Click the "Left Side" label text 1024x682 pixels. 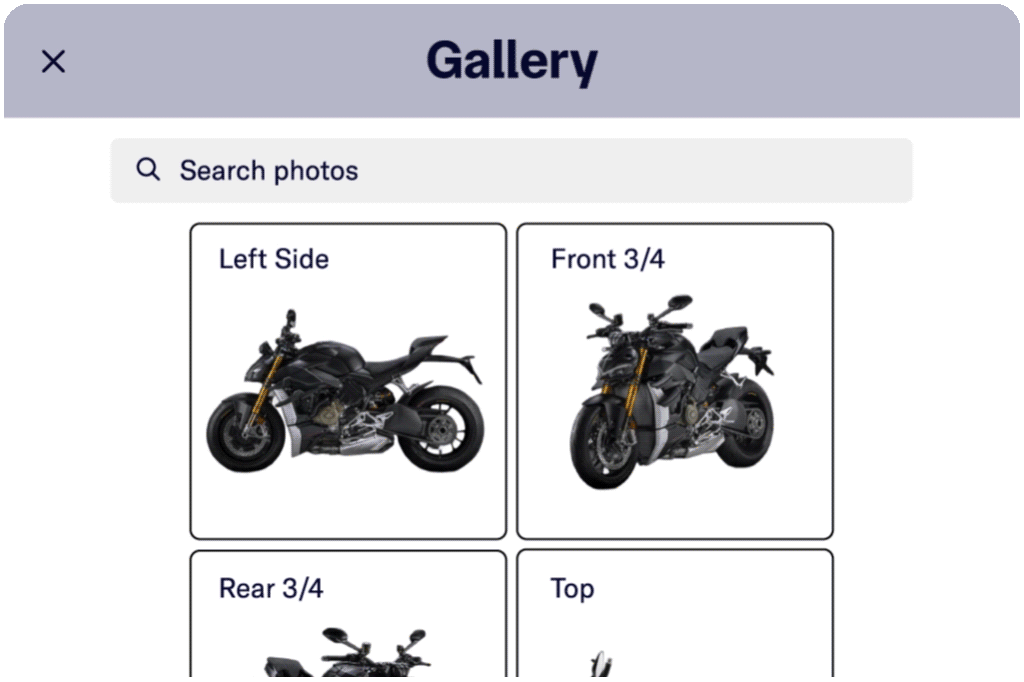(x=274, y=259)
